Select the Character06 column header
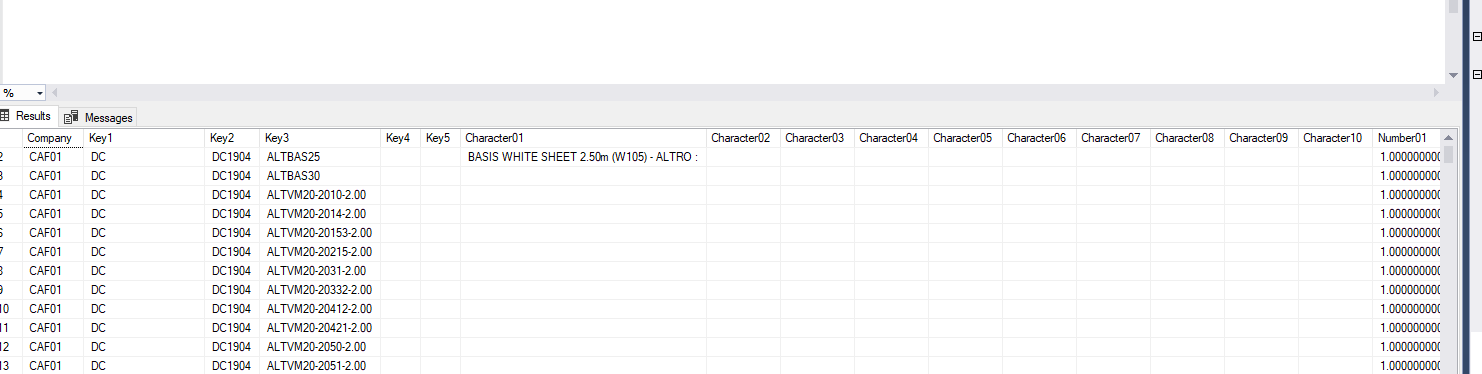 (1039, 138)
